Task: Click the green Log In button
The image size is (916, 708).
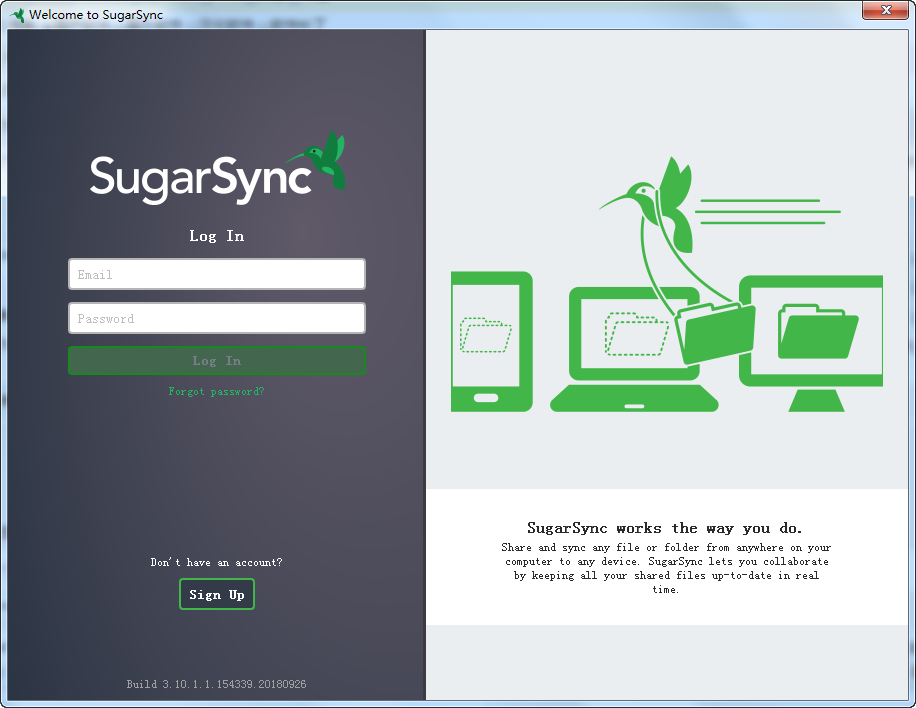Action: 217,360
